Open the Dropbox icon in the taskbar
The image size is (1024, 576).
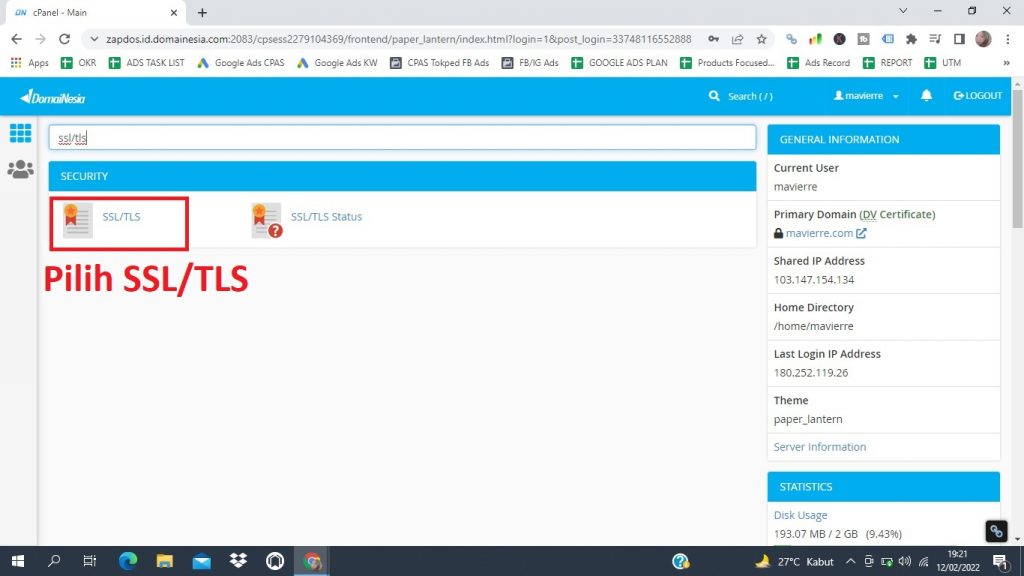click(238, 561)
